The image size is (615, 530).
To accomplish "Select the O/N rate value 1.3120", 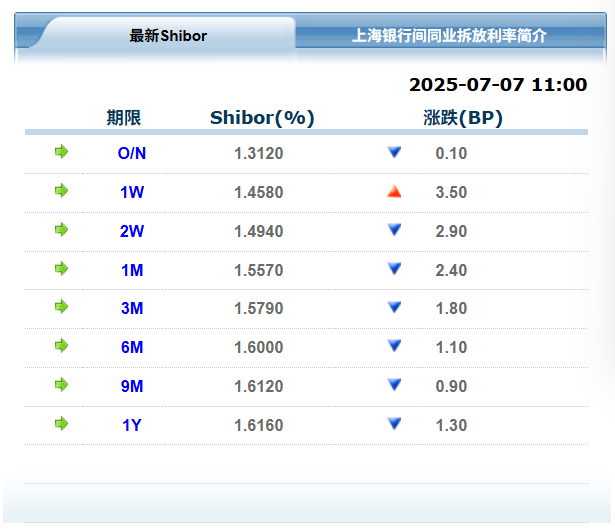I will [258, 153].
